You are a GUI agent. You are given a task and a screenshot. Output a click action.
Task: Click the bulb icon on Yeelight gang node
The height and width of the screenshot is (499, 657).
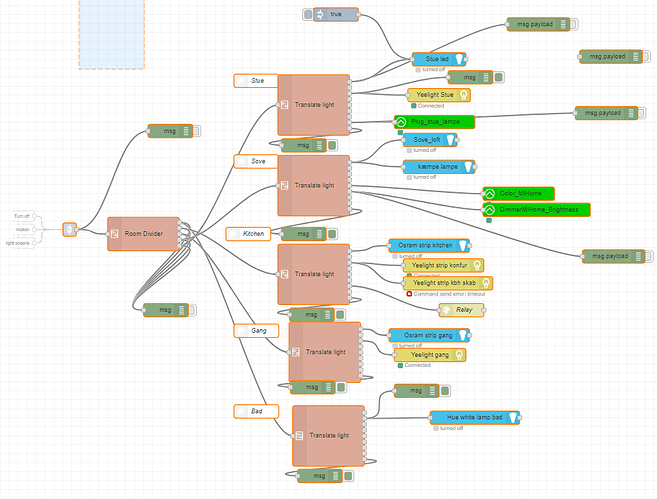[x=459, y=355]
